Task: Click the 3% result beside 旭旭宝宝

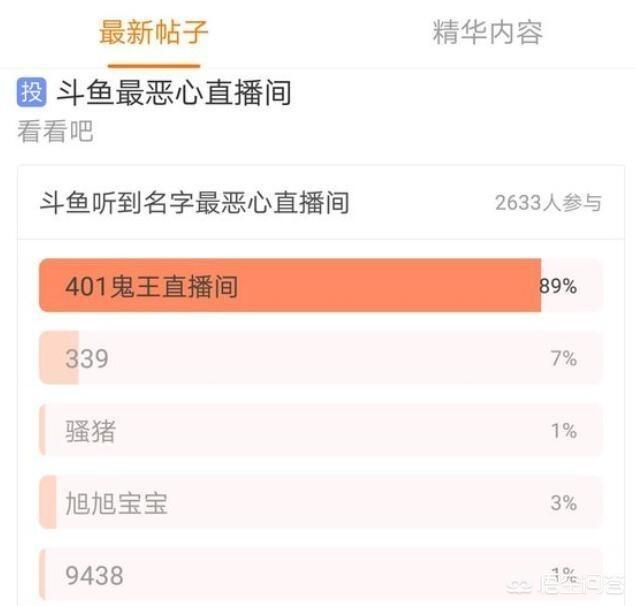Action: pos(564,503)
